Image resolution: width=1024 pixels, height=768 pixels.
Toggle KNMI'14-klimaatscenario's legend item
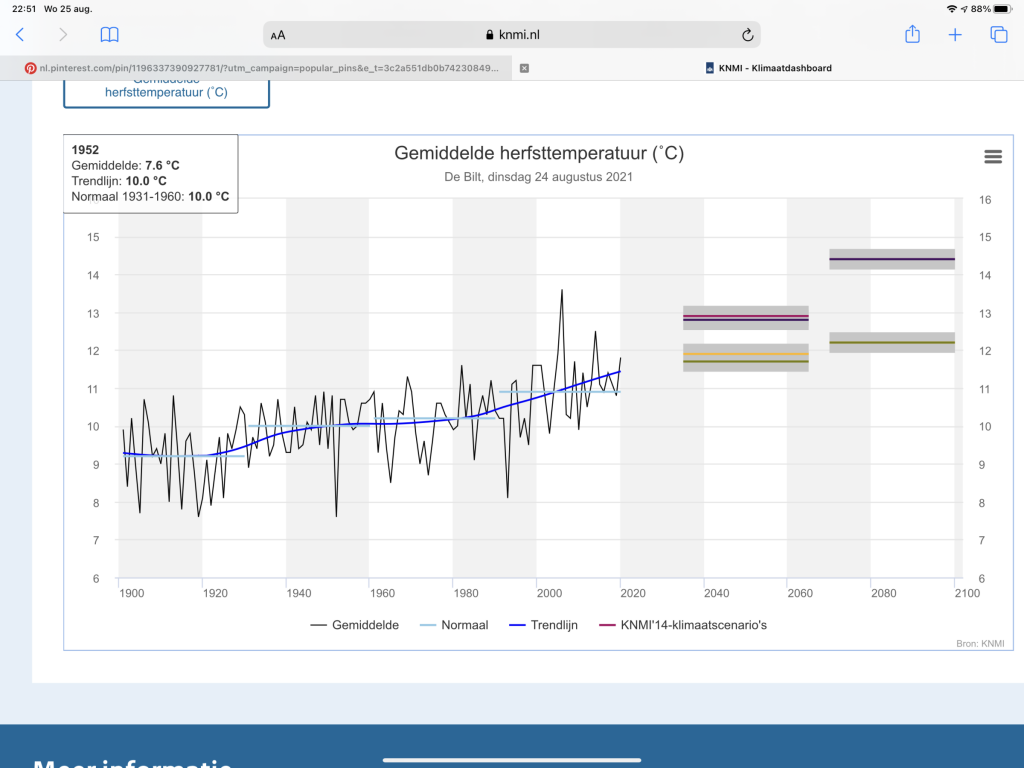[x=683, y=625]
